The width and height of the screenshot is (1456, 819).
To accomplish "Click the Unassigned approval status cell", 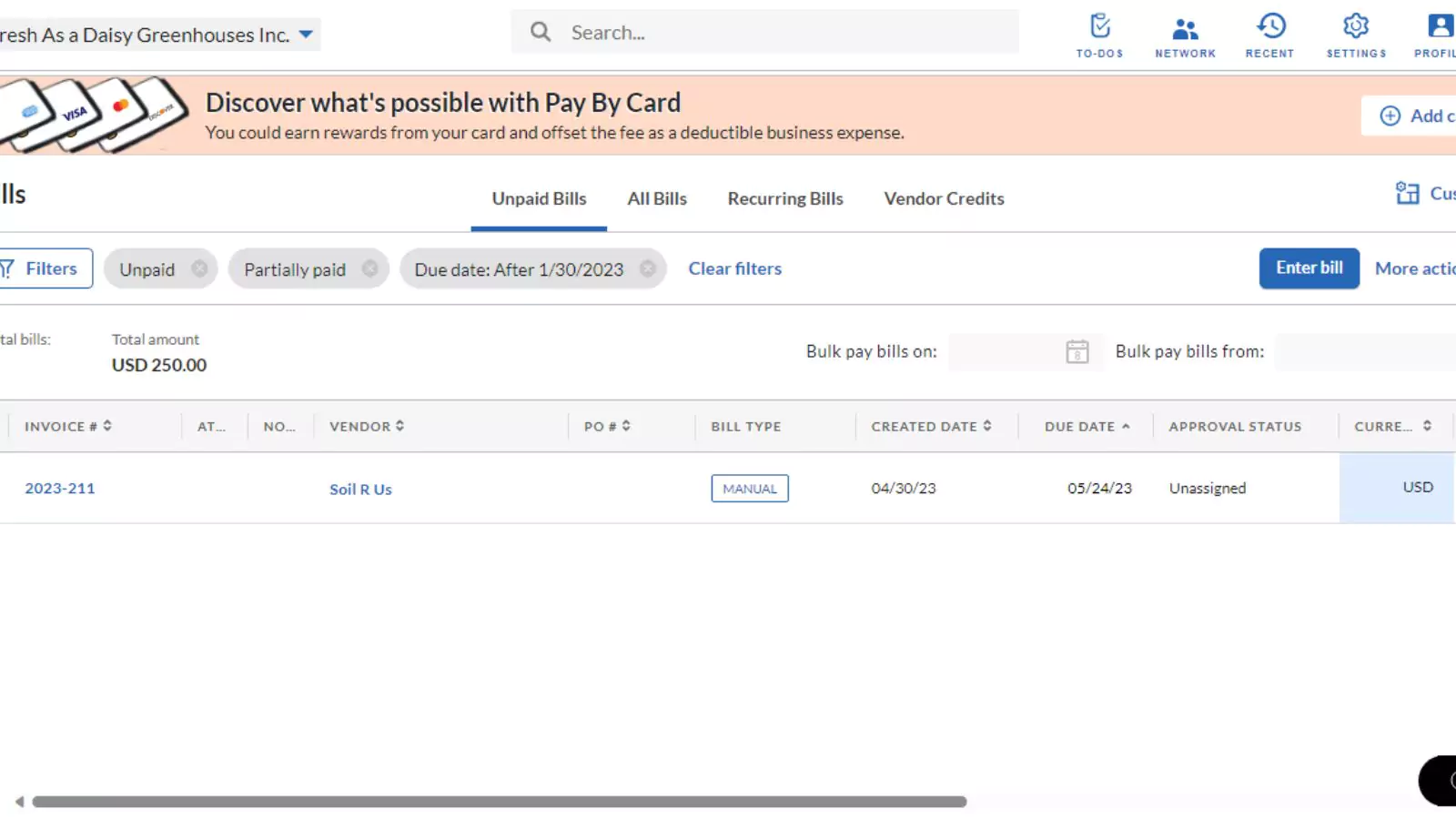I will click(x=1207, y=489).
